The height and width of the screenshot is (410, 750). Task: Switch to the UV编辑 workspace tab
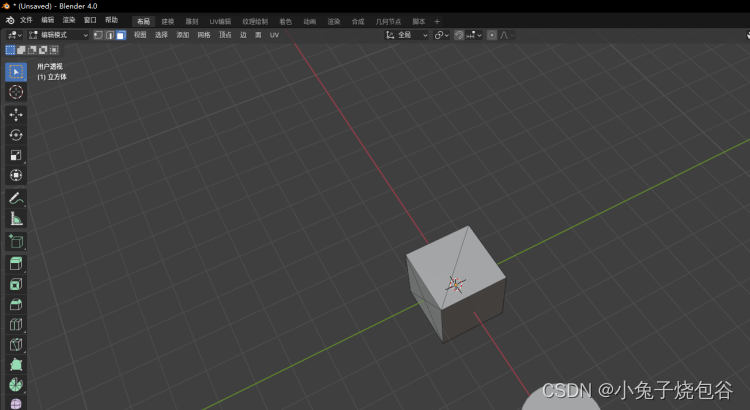coord(220,22)
